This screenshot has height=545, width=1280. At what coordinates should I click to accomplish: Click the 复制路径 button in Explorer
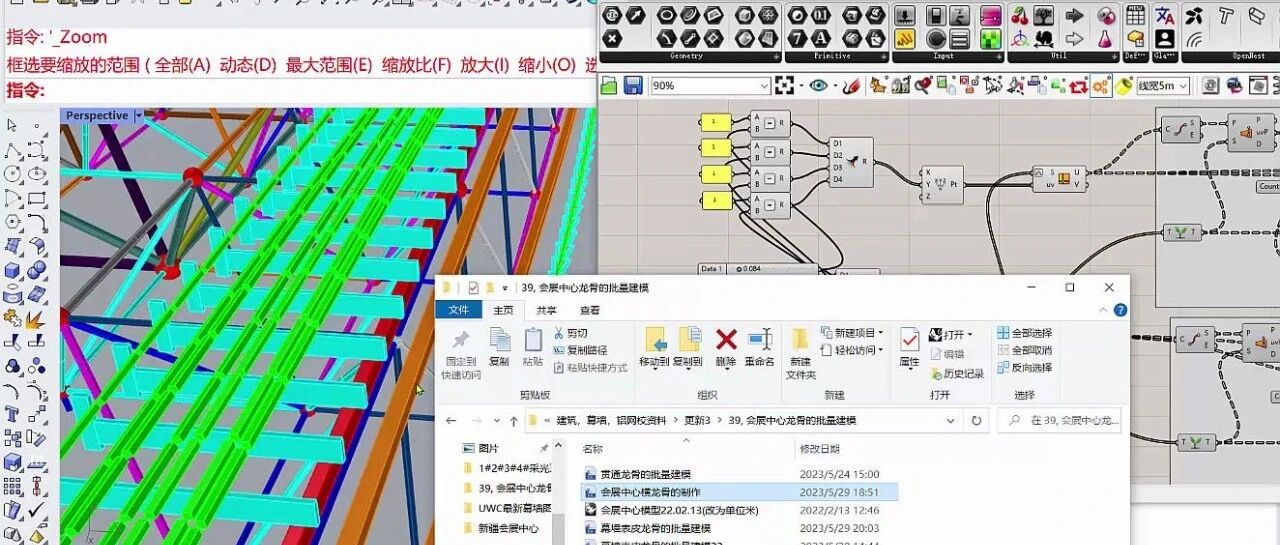578,350
